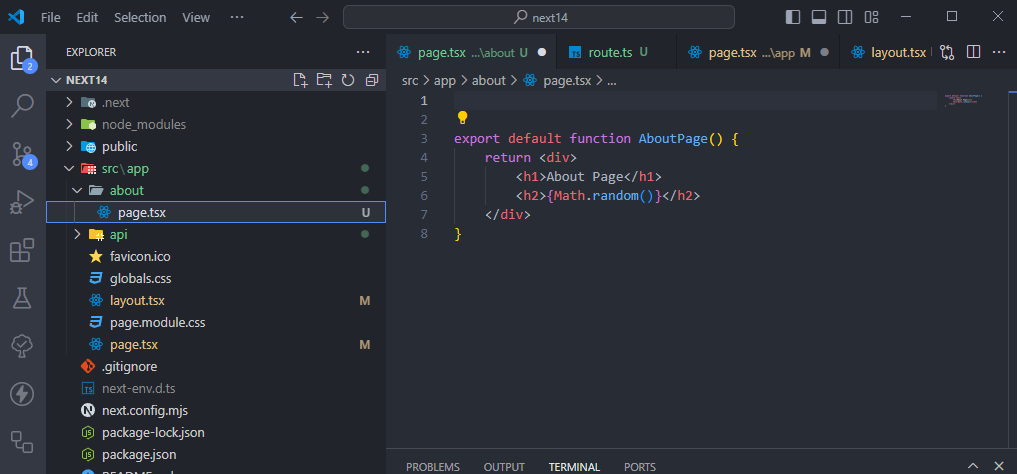Toggle the secondary side bar layout button
This screenshot has width=1017, height=474.
tap(845, 17)
